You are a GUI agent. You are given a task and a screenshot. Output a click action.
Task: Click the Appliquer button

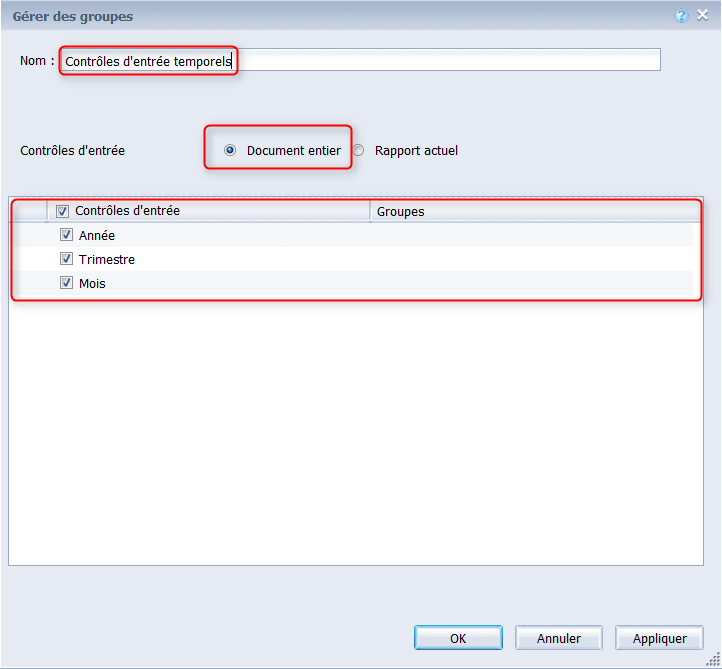coord(659,638)
